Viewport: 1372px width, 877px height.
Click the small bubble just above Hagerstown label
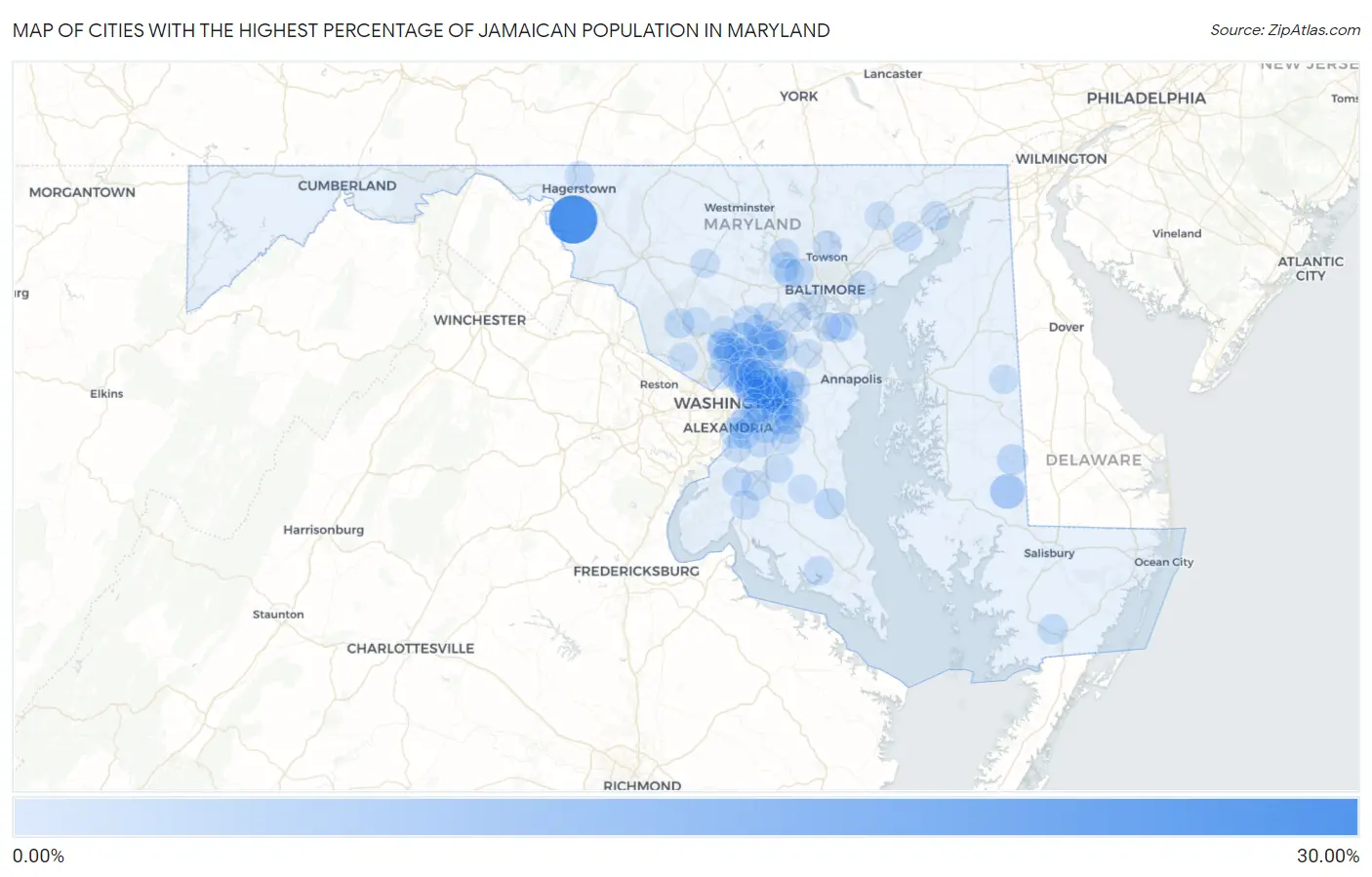(579, 175)
